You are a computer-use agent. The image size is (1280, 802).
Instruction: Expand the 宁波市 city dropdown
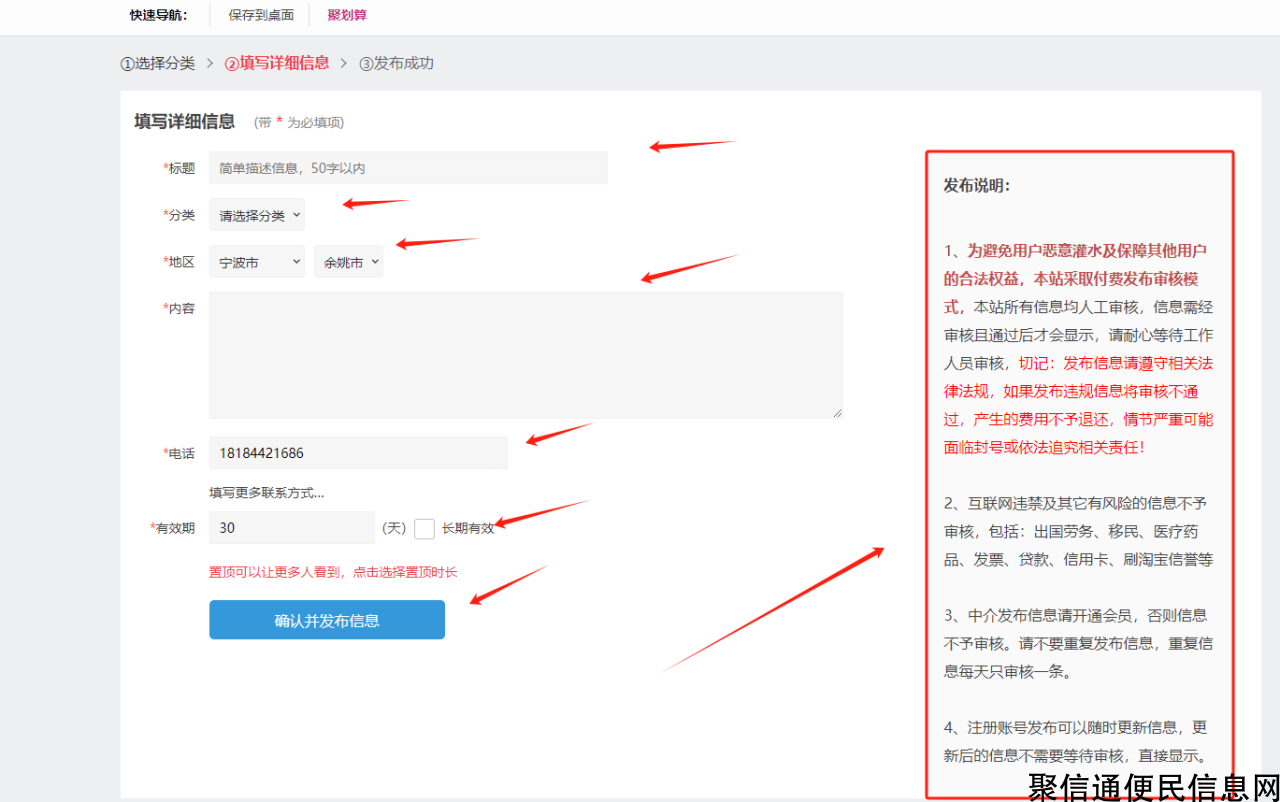[x=257, y=262]
